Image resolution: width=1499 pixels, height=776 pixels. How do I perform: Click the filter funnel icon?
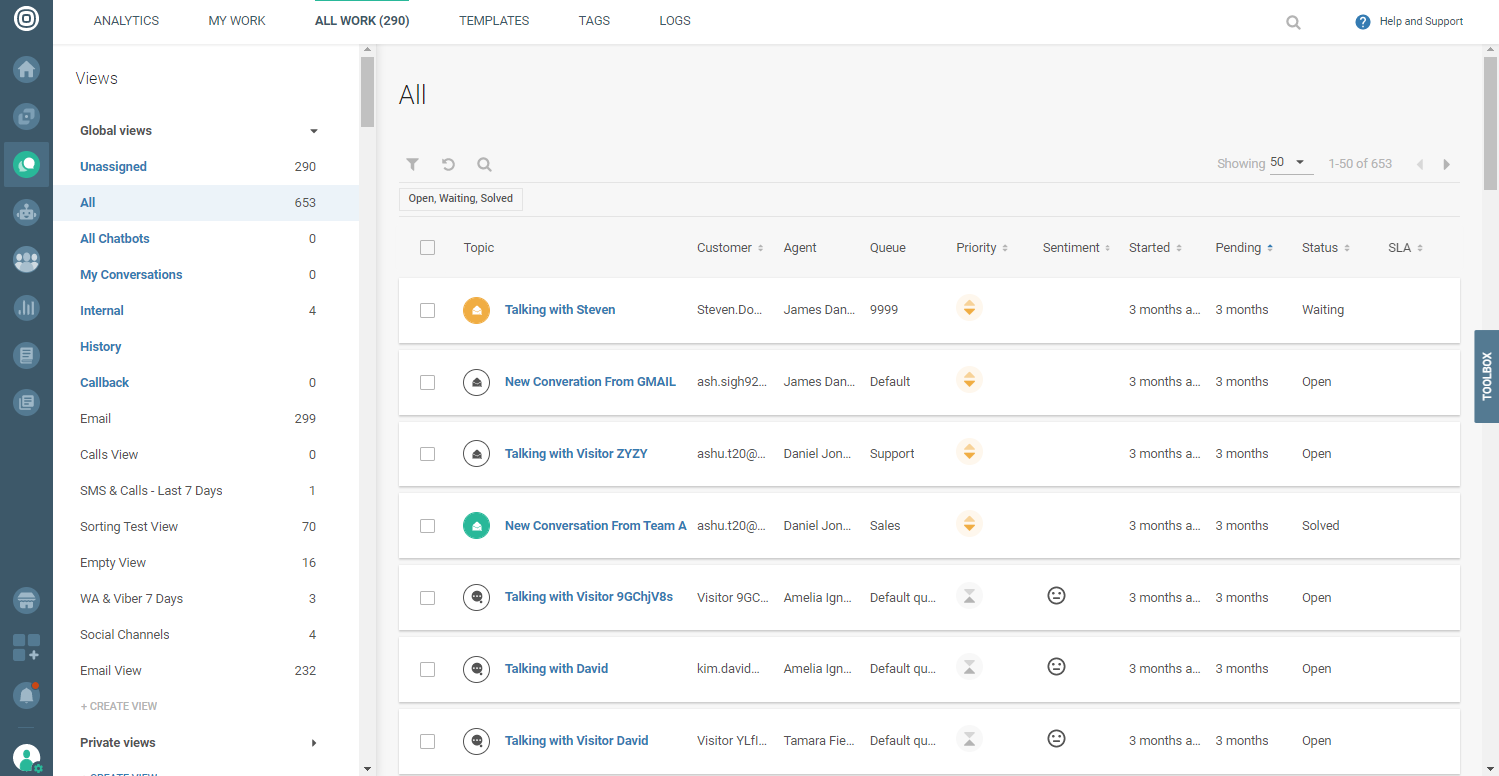click(412, 164)
